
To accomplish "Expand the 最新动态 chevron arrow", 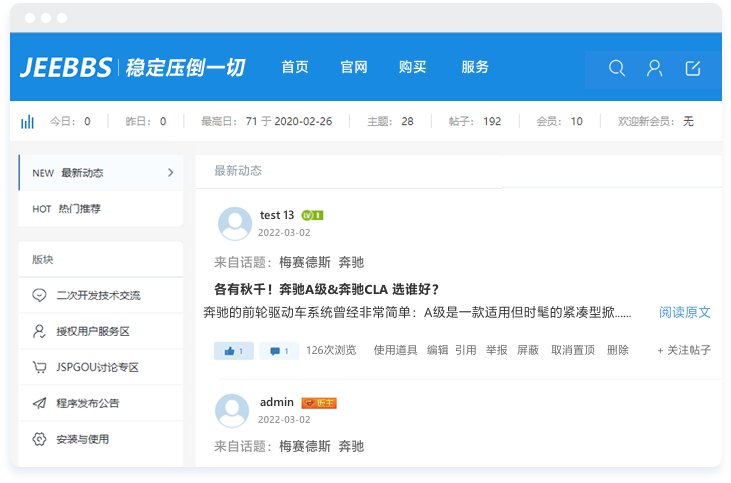I will coord(170,173).
